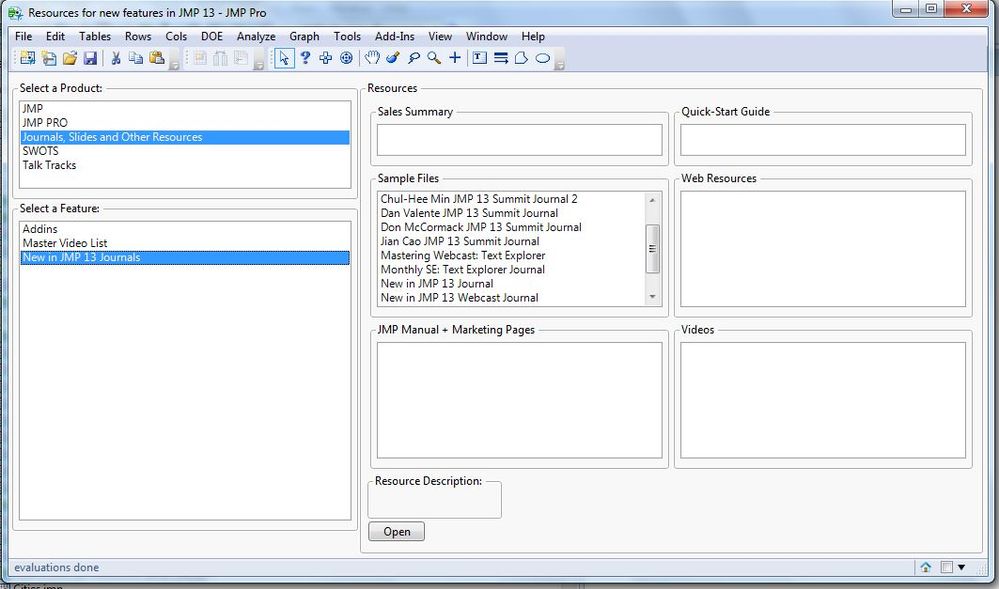This screenshot has height=589, width=999.
Task: Select Master Video List feature
Action: tap(185, 243)
